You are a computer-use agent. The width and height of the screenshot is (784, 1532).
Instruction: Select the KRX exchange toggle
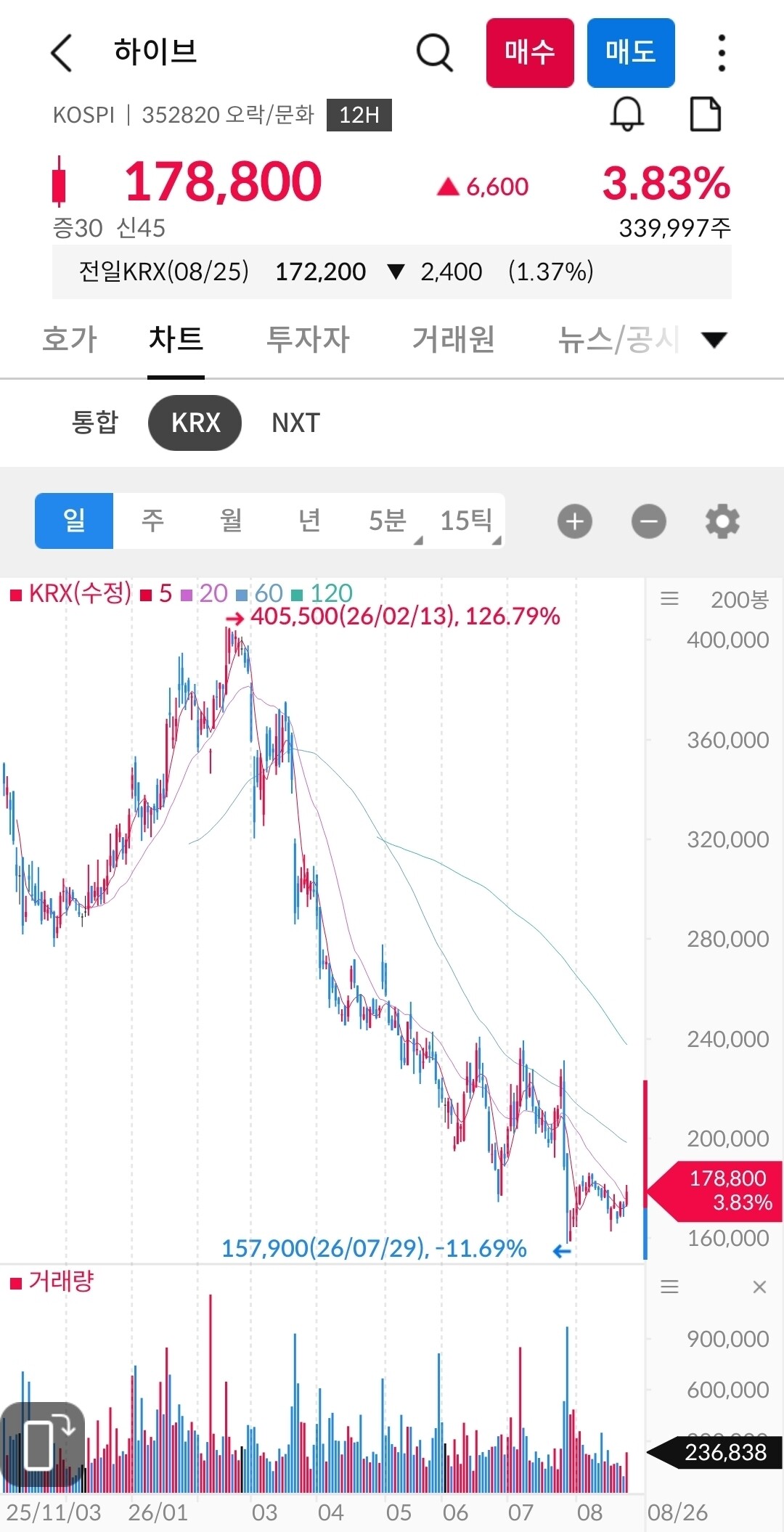click(x=195, y=423)
